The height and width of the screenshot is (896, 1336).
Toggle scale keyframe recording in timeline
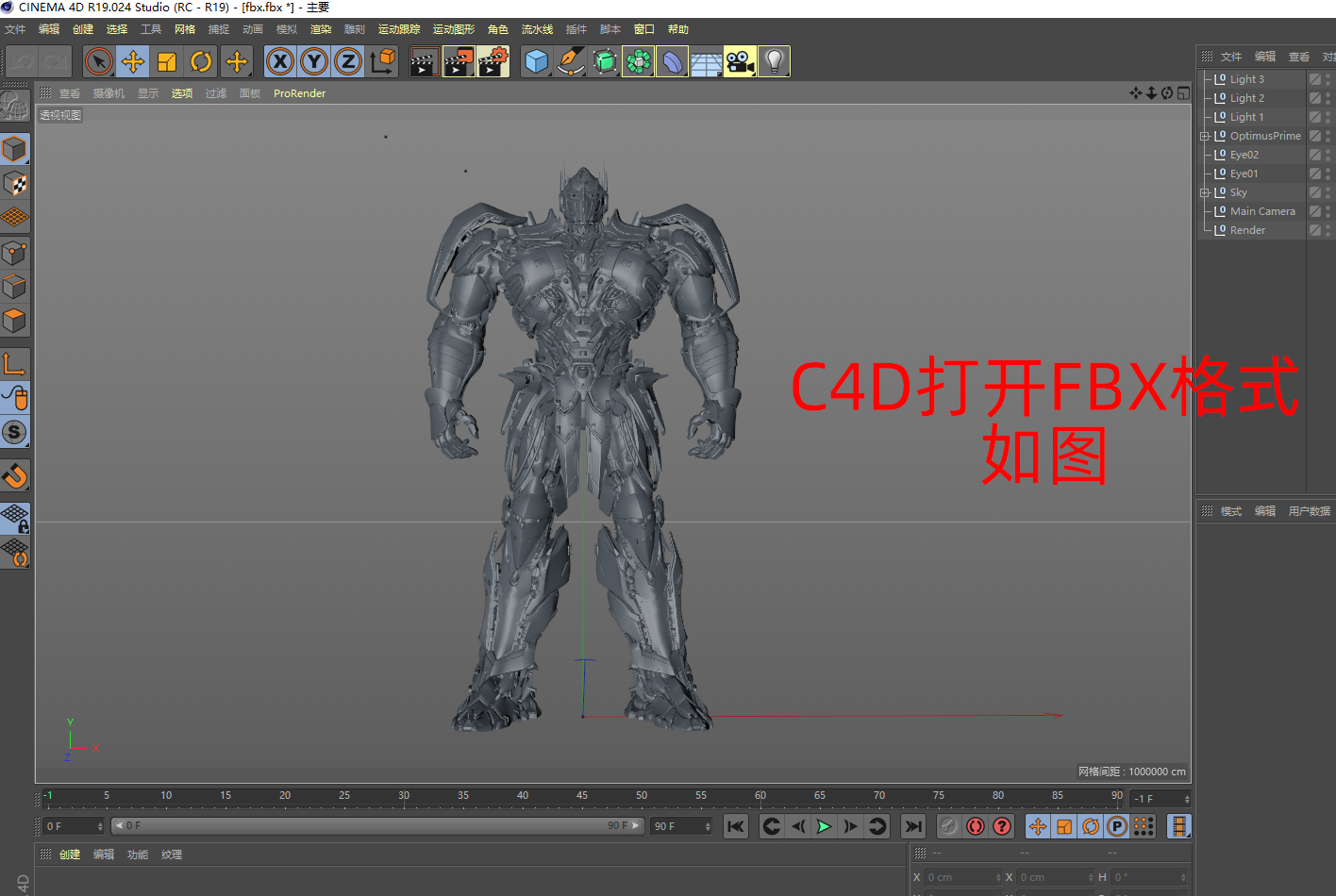coord(1064,826)
